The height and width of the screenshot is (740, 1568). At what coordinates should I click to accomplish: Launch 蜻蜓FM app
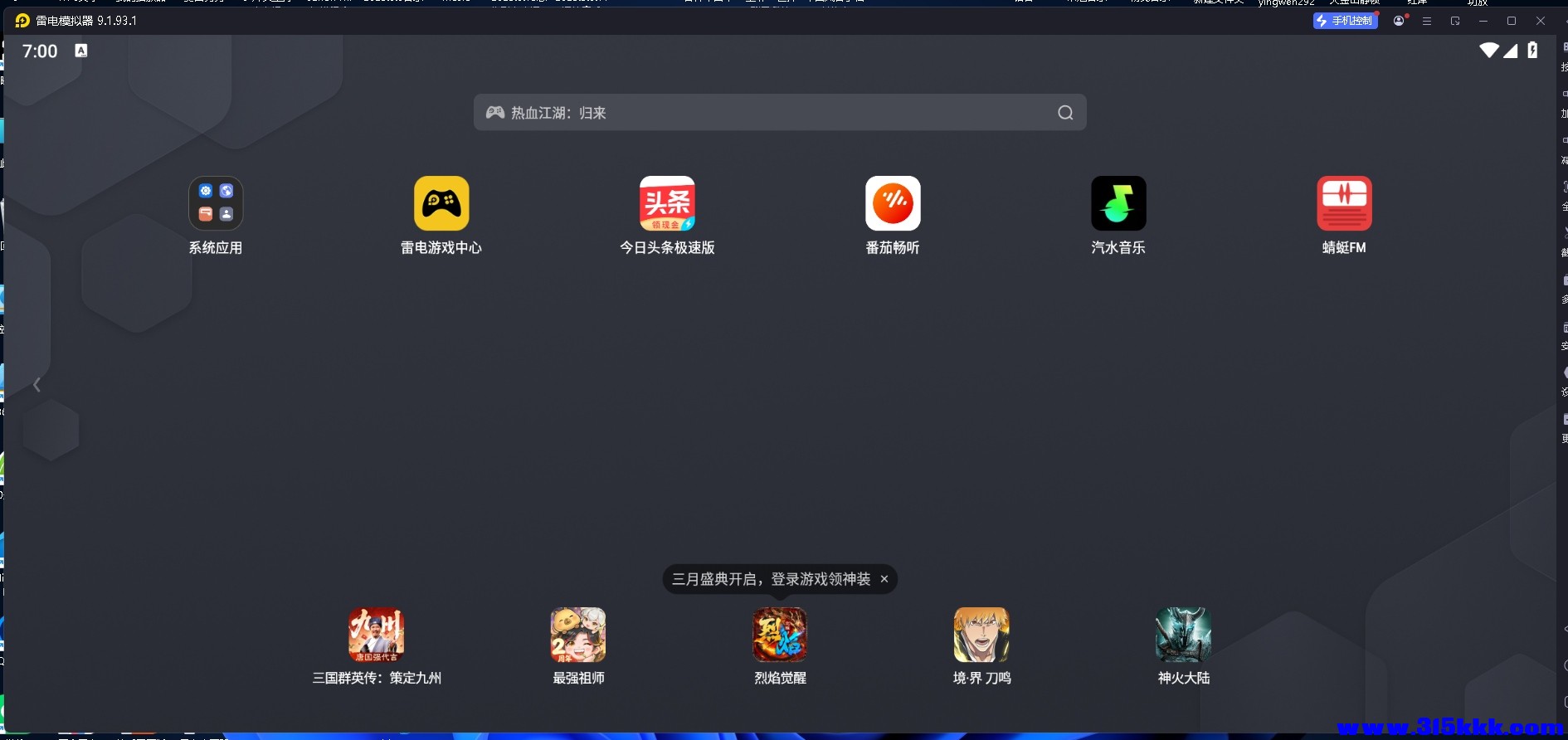(1344, 203)
